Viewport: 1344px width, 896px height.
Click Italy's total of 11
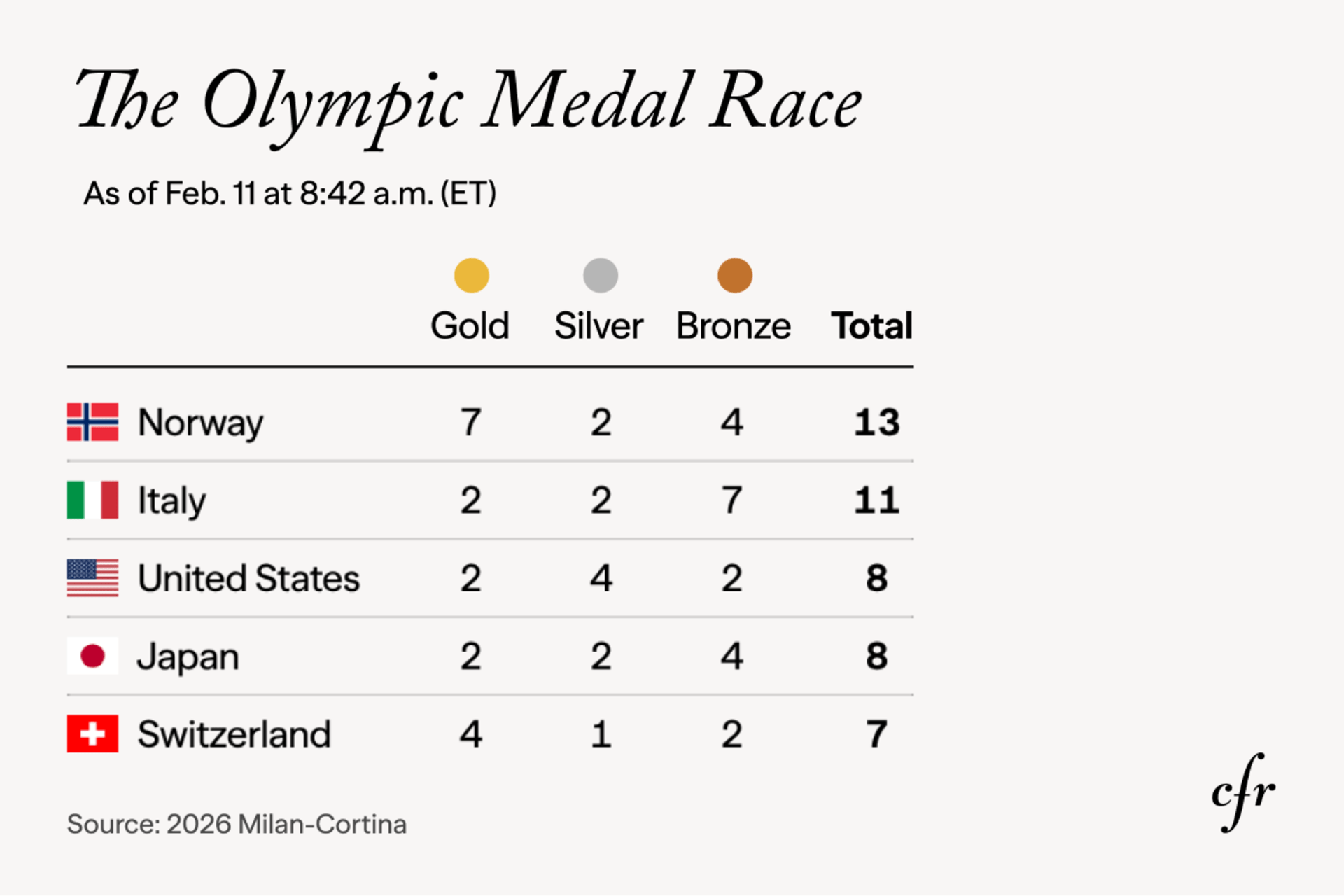(876, 500)
